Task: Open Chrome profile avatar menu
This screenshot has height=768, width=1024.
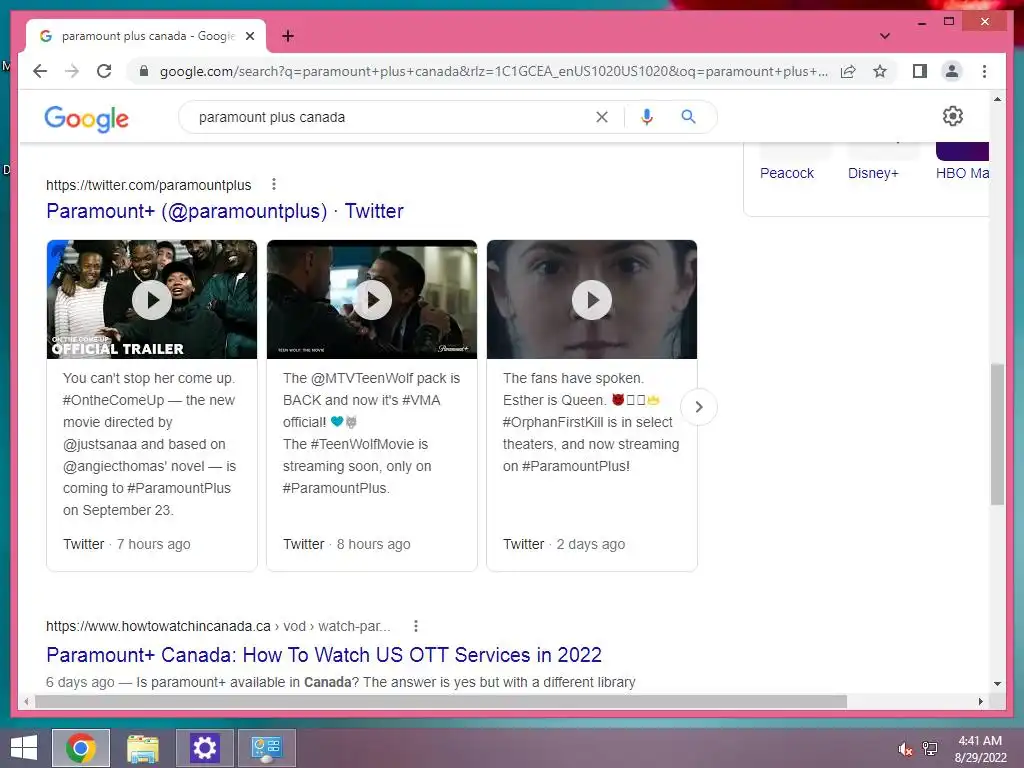Action: point(952,71)
